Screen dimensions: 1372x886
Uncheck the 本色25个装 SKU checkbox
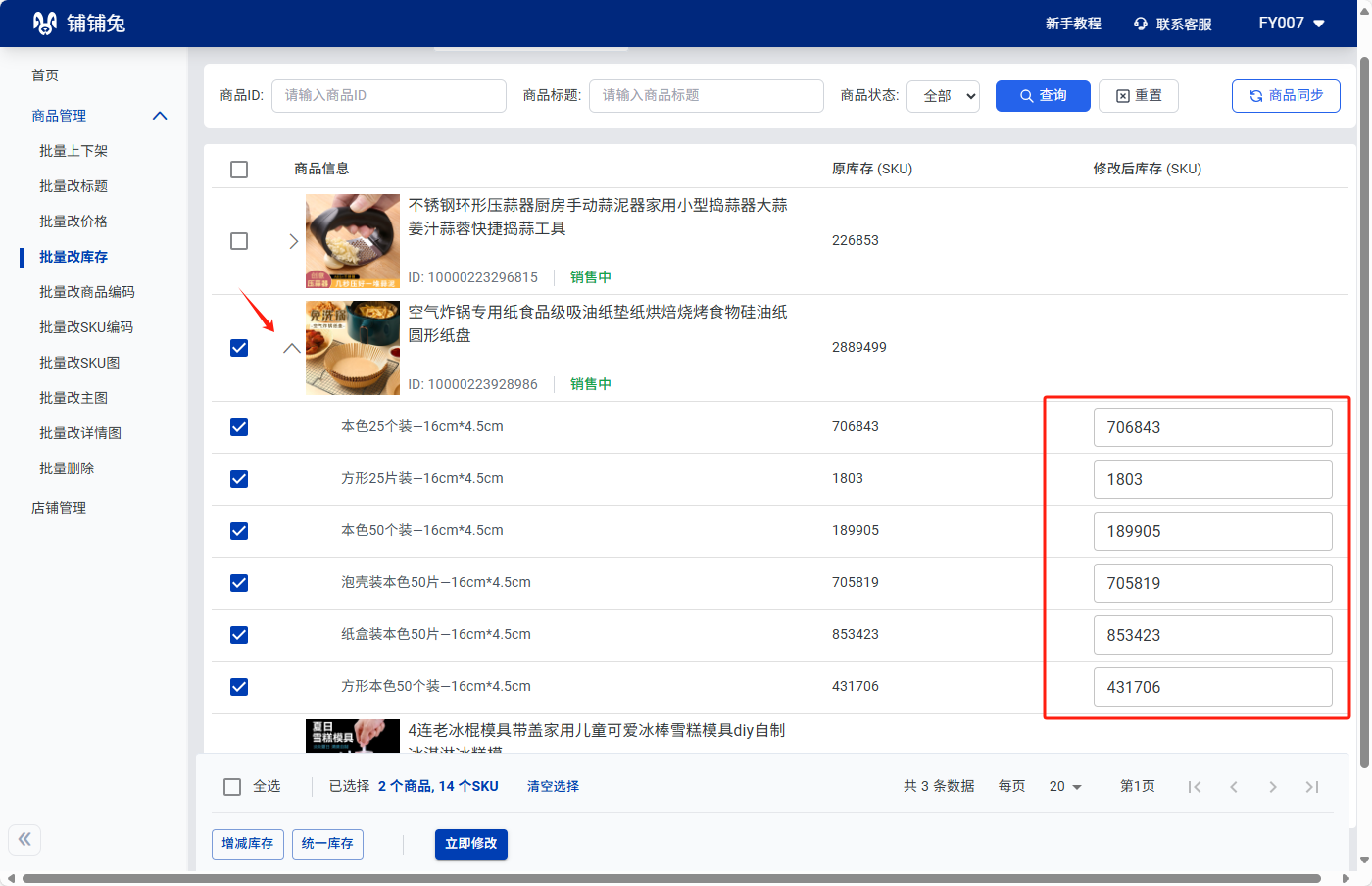239,427
